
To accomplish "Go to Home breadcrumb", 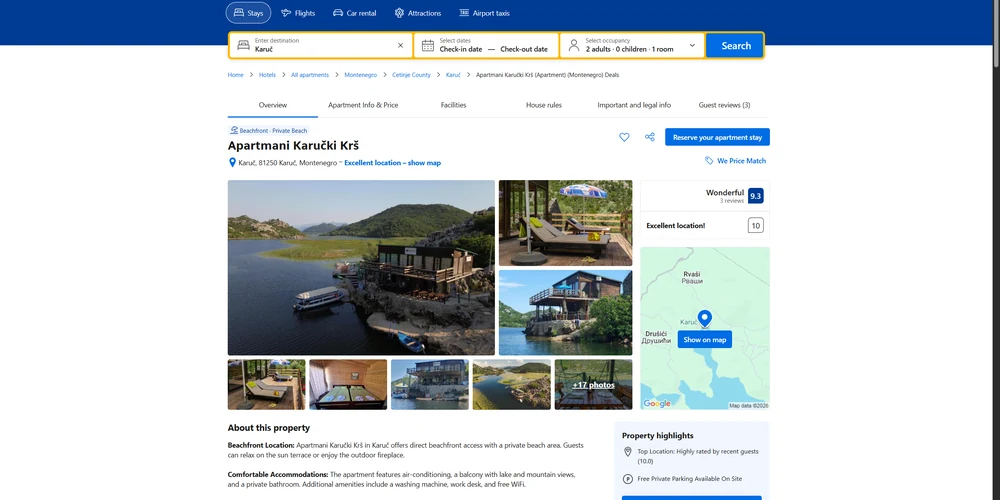I will 235,75.
